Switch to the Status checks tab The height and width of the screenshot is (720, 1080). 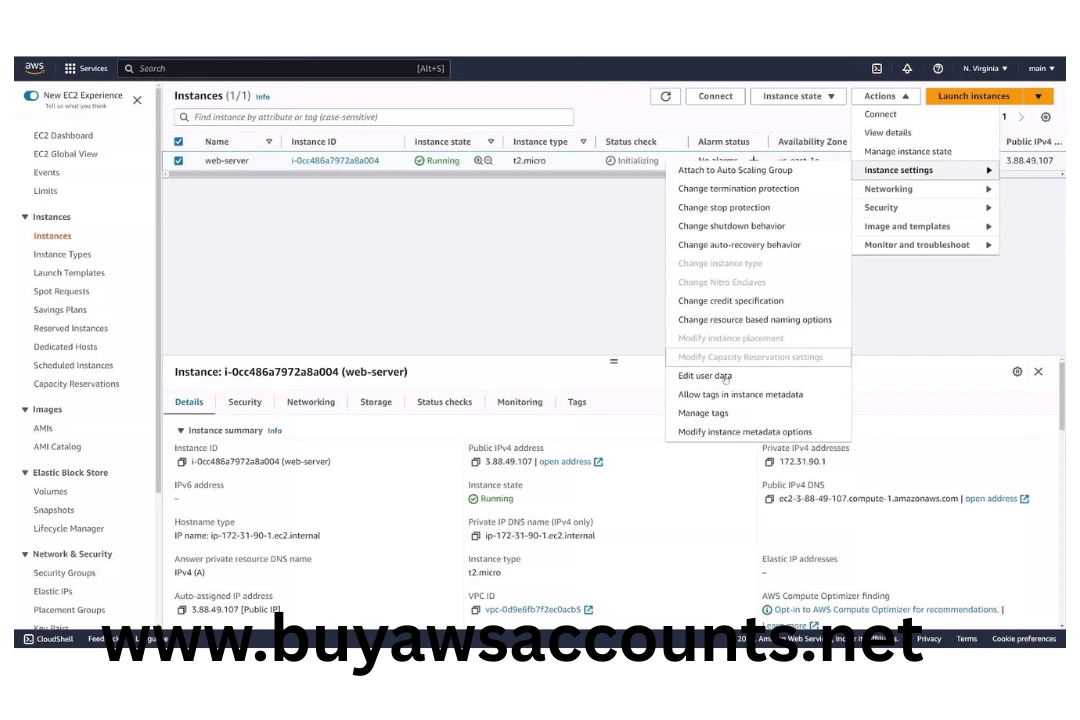(444, 402)
